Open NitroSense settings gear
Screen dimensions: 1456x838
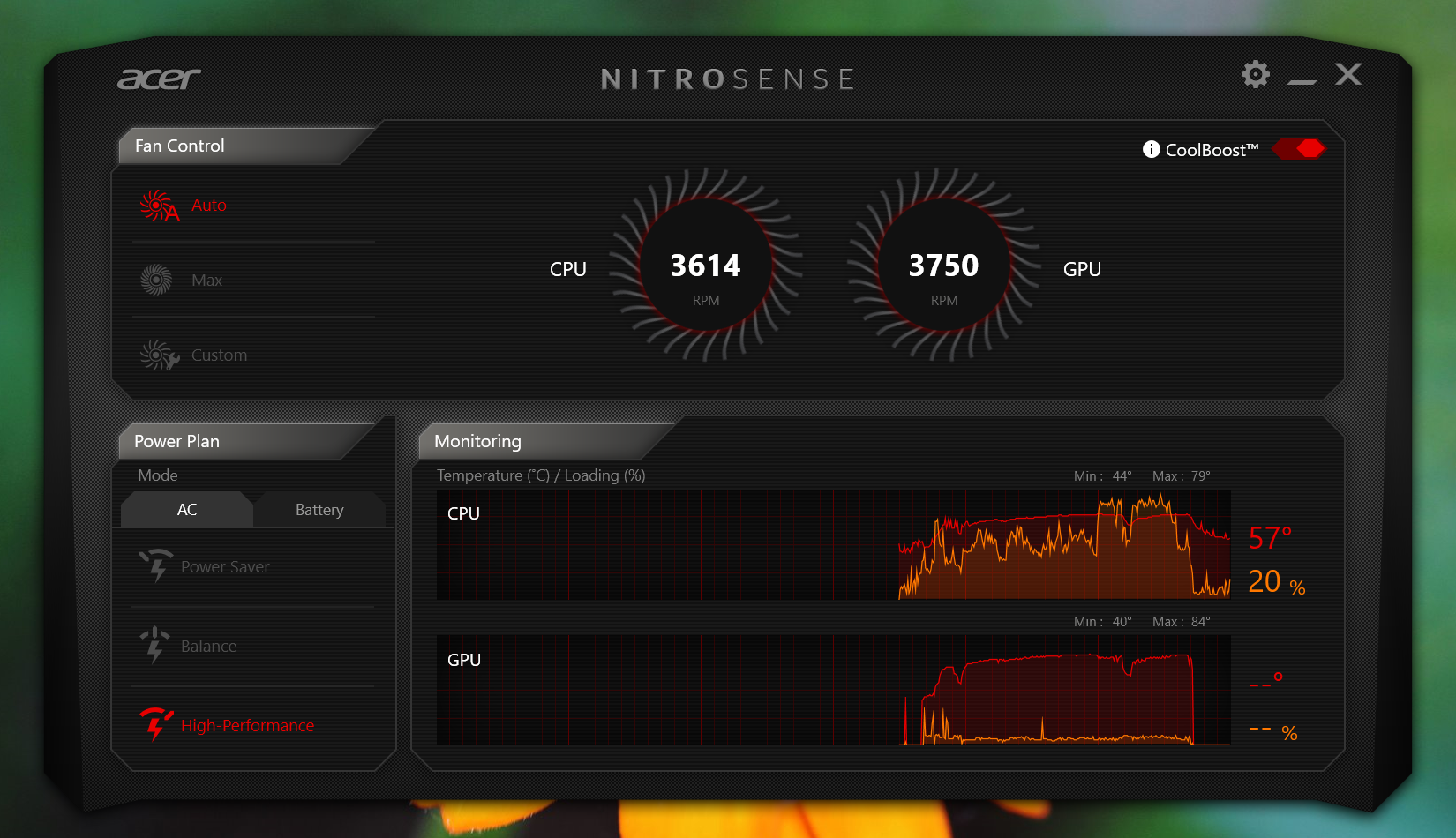1255,74
